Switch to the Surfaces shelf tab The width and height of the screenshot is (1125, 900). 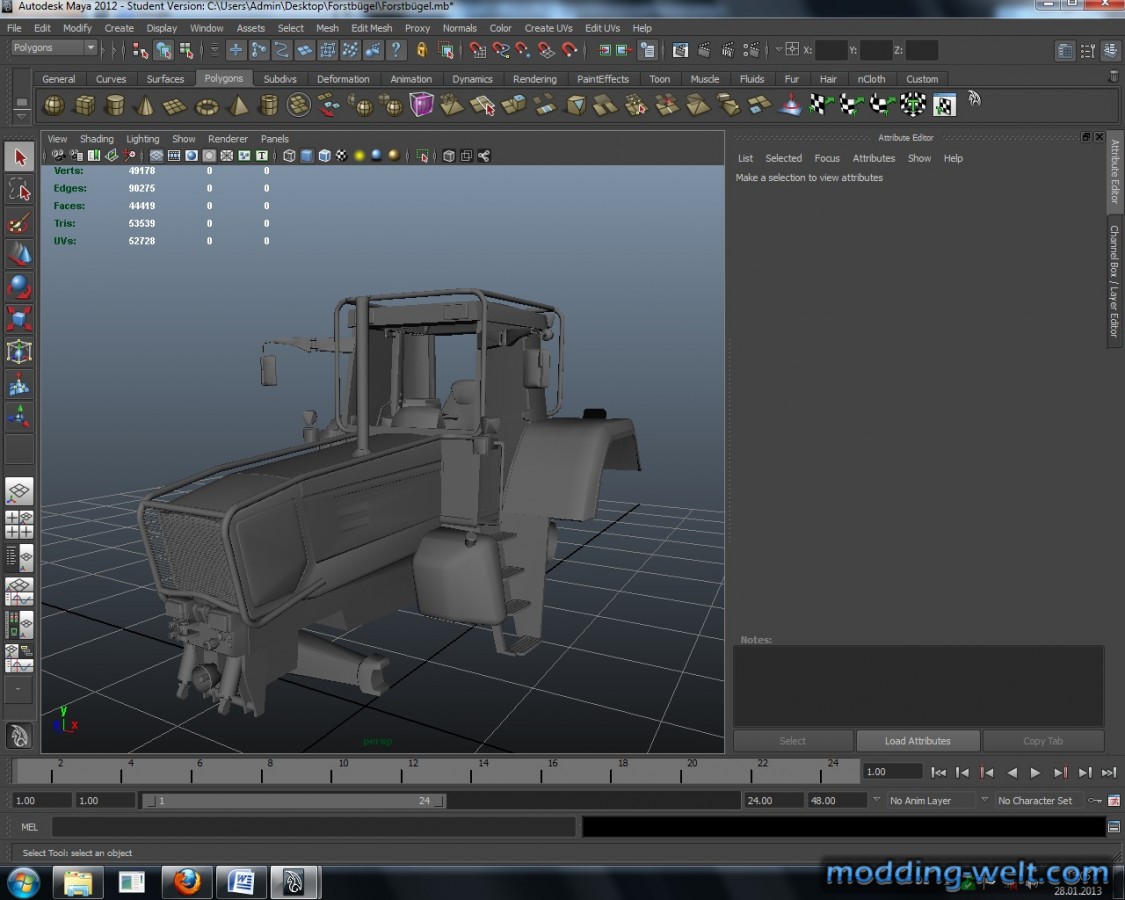click(165, 79)
